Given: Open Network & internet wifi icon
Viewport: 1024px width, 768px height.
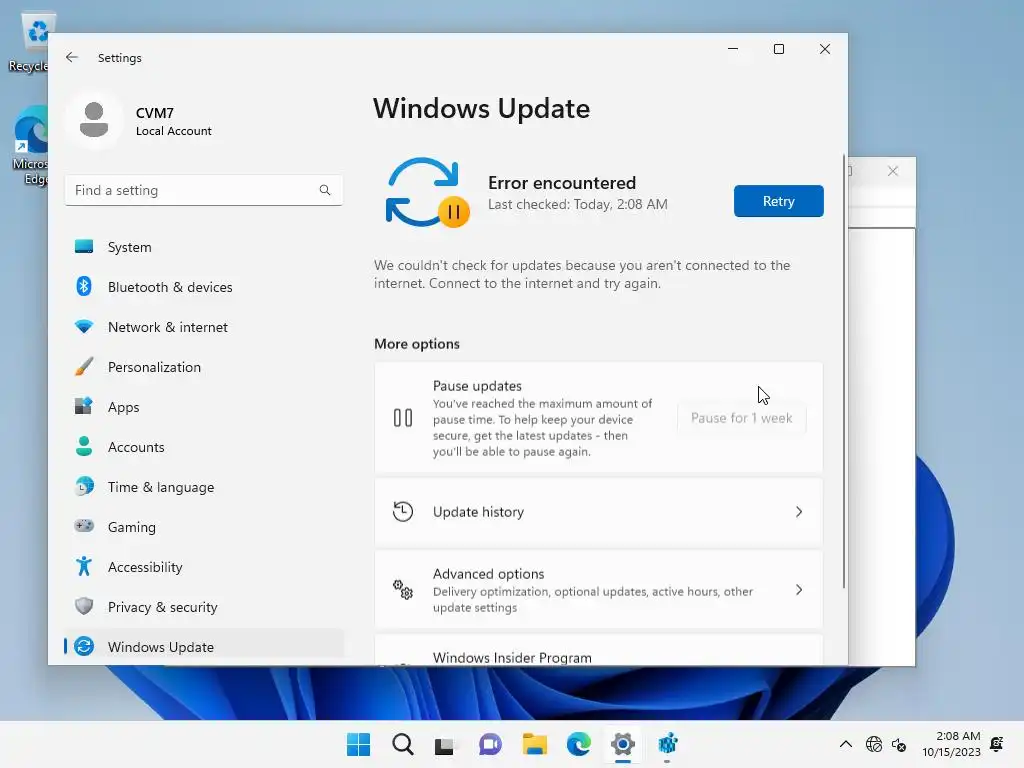Looking at the screenshot, I should pos(84,327).
